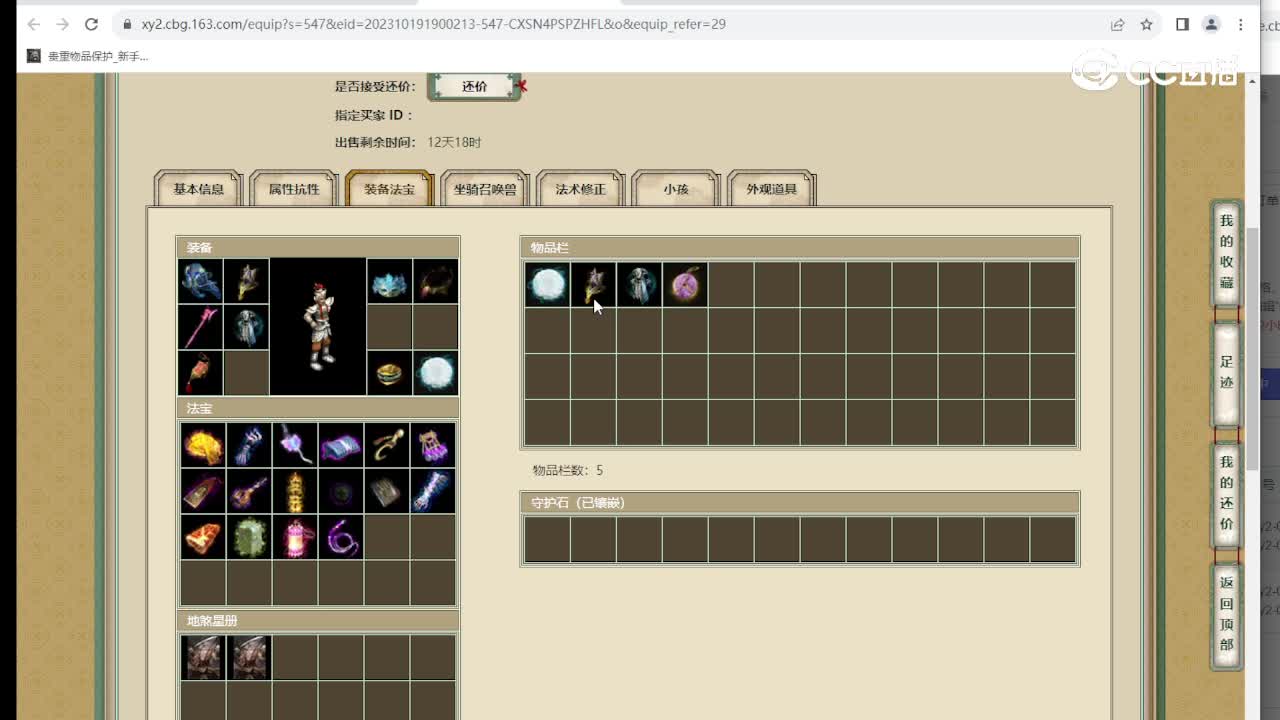
Task: Click the character figure preview
Action: [x=319, y=327]
